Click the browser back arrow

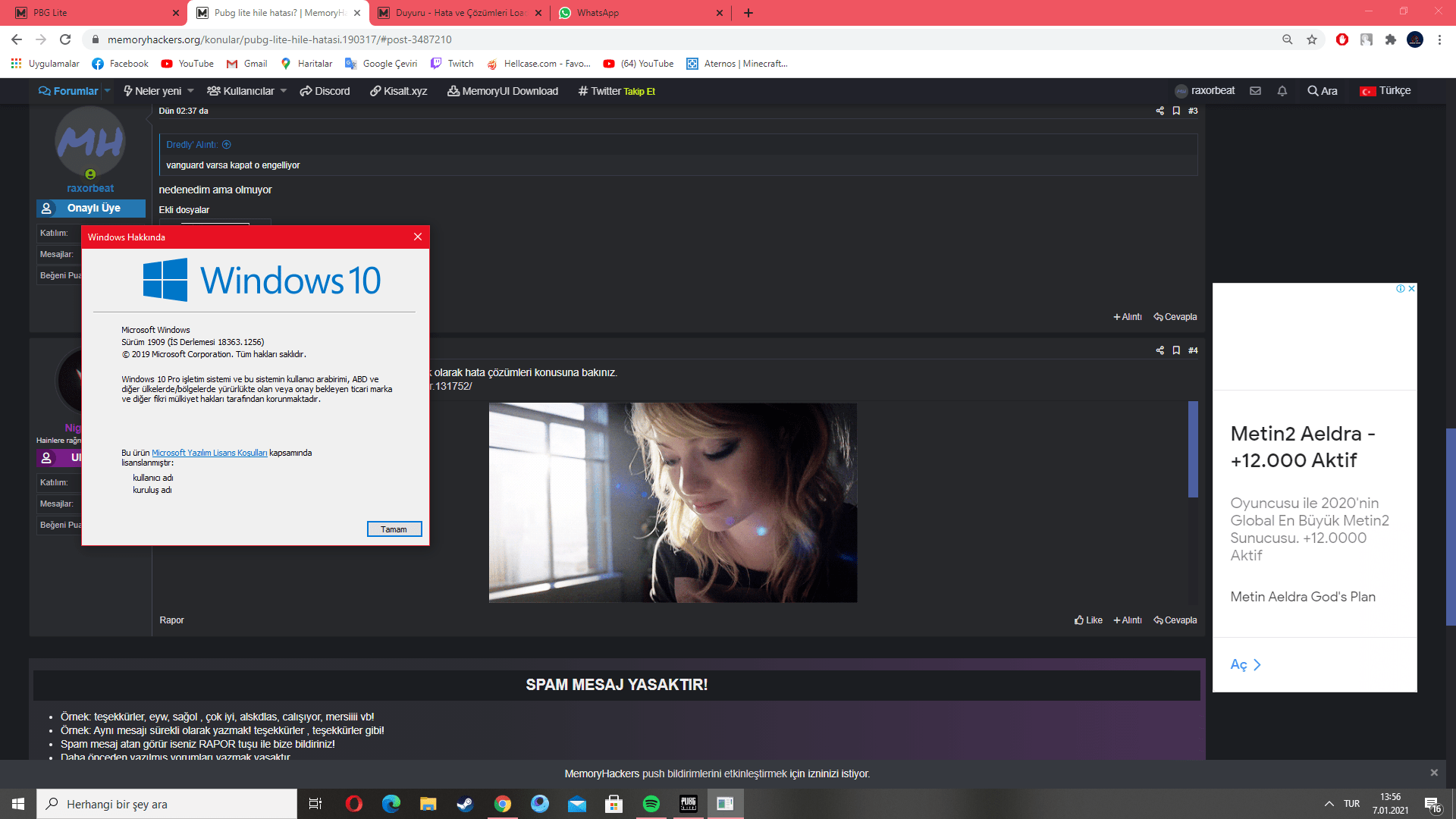click(x=17, y=39)
